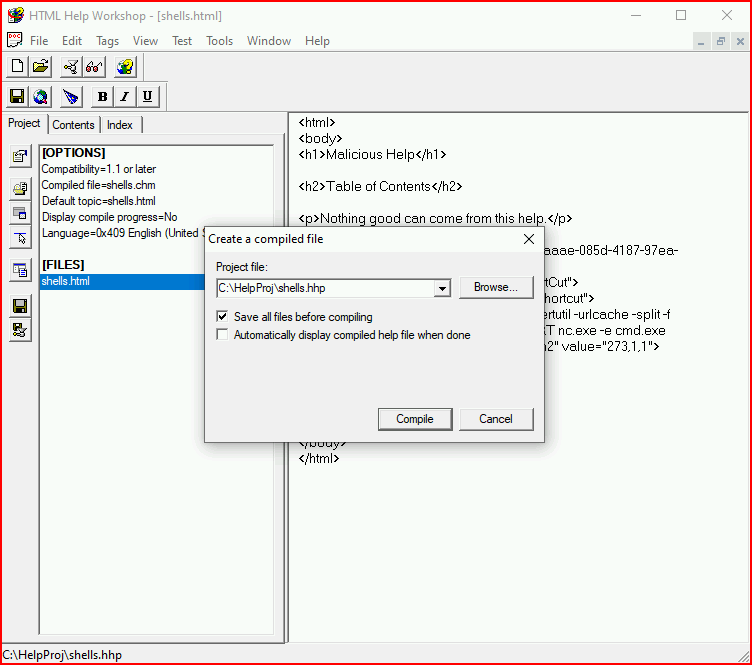Click the blue pointer icon beside the globe
The image size is (752, 665).
click(71, 96)
